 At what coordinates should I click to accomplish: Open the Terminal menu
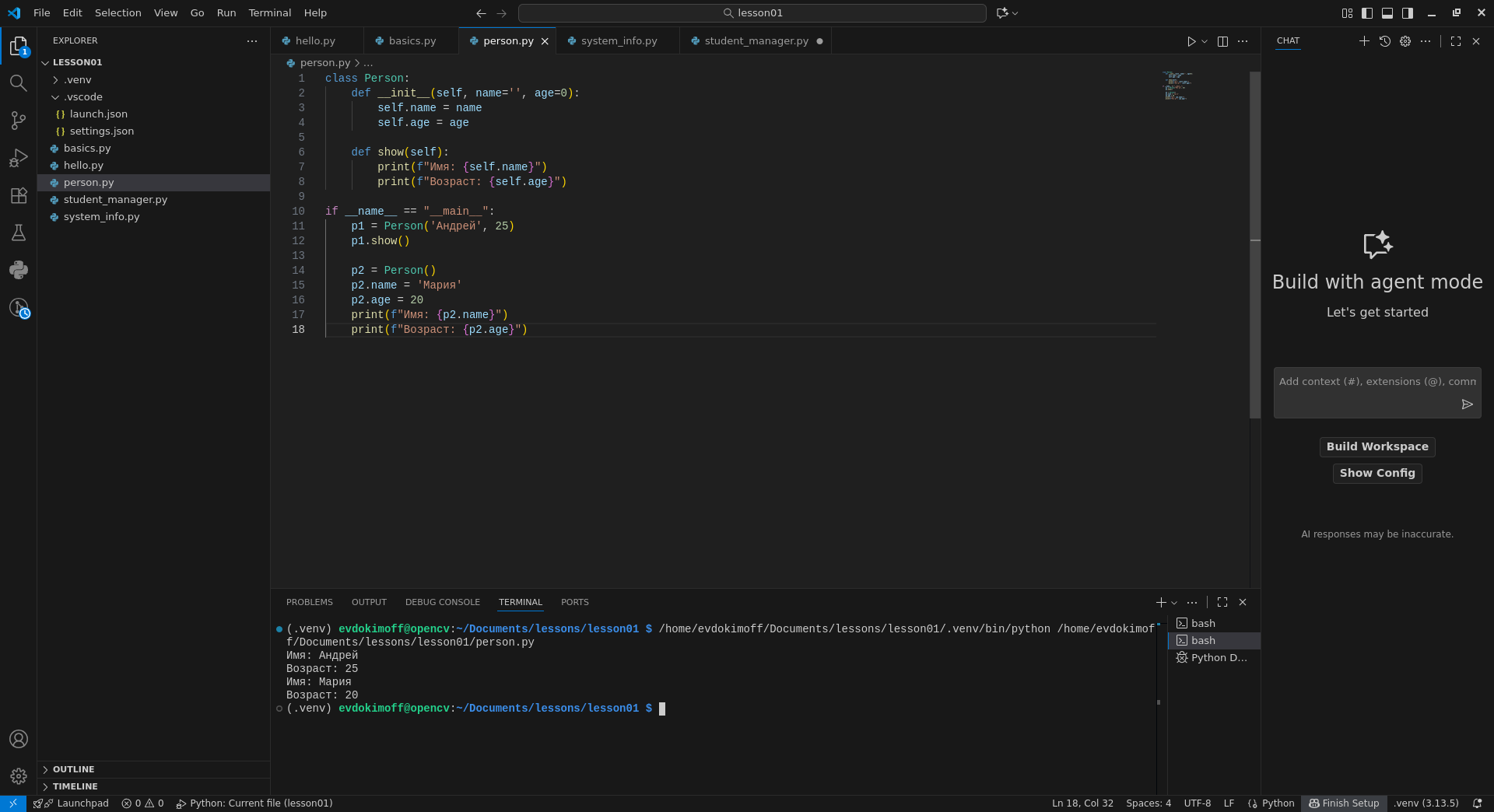(x=269, y=13)
